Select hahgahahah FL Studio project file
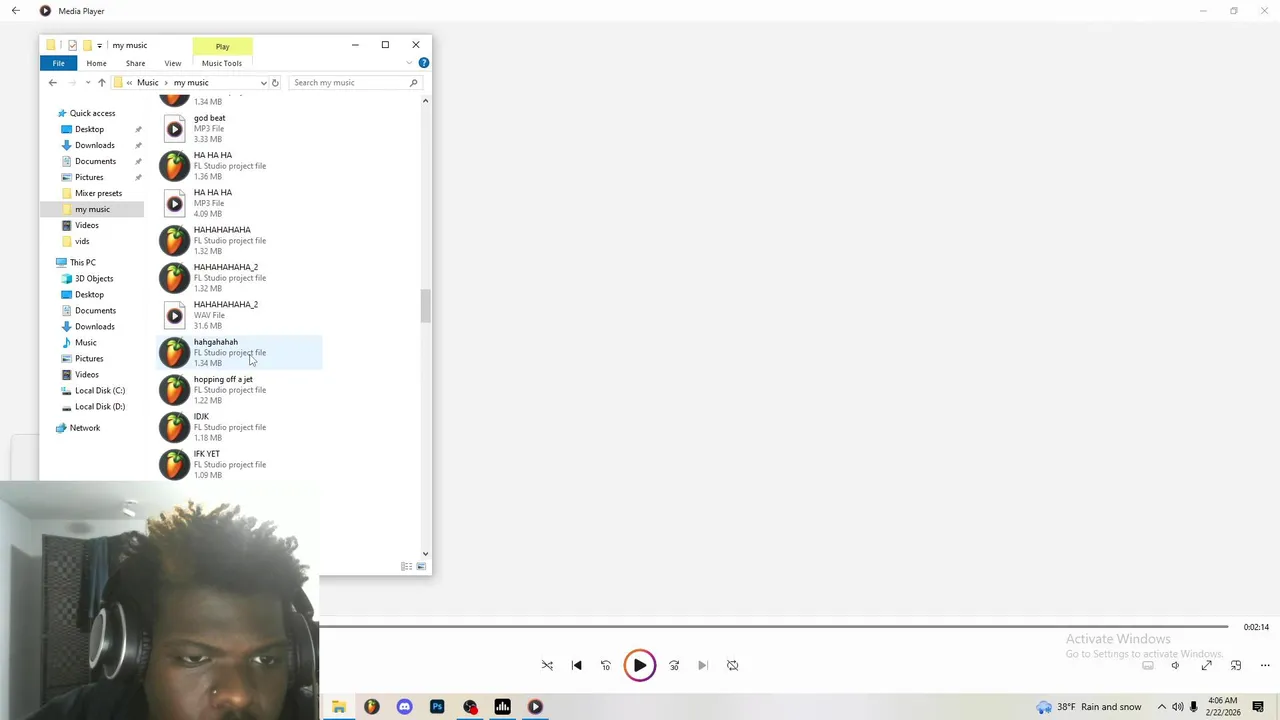Viewport: 1280px width, 720px height. (x=240, y=353)
